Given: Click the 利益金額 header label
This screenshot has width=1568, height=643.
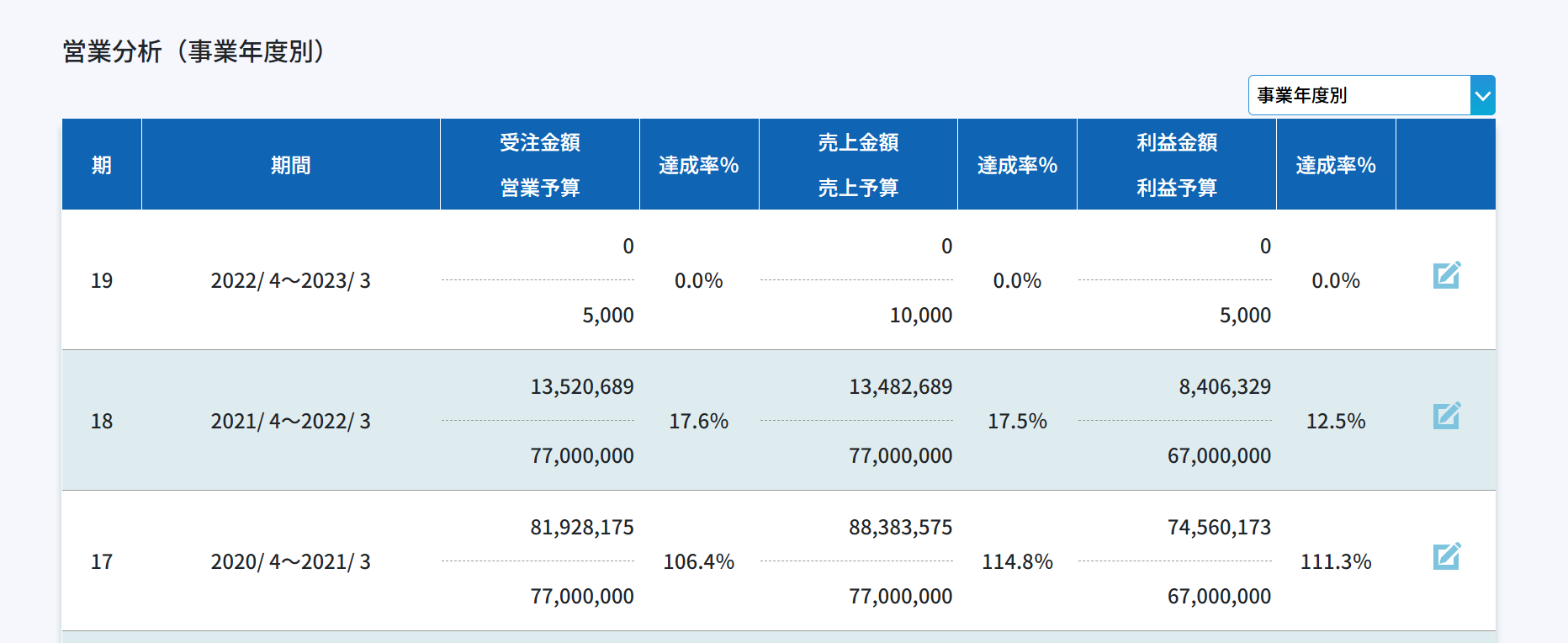Looking at the screenshot, I should (1176, 142).
